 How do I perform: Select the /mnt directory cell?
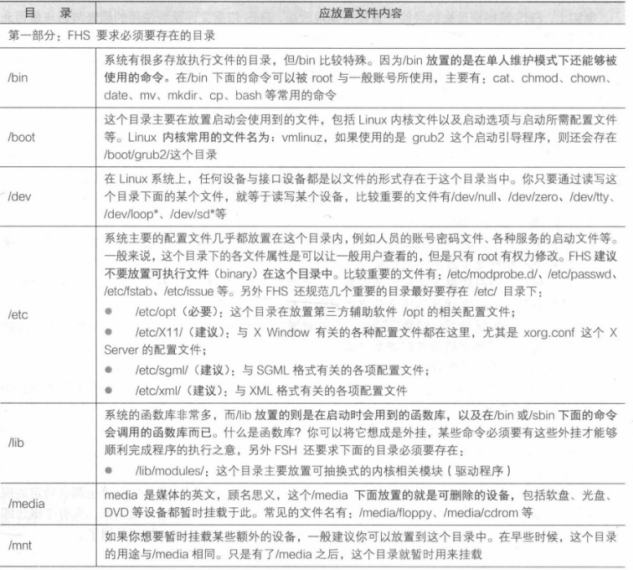[x=48, y=546]
